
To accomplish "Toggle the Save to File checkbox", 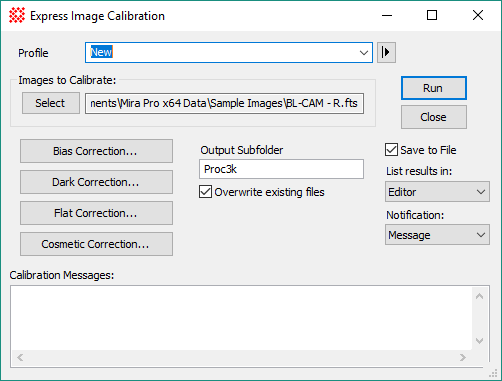I will pos(391,150).
